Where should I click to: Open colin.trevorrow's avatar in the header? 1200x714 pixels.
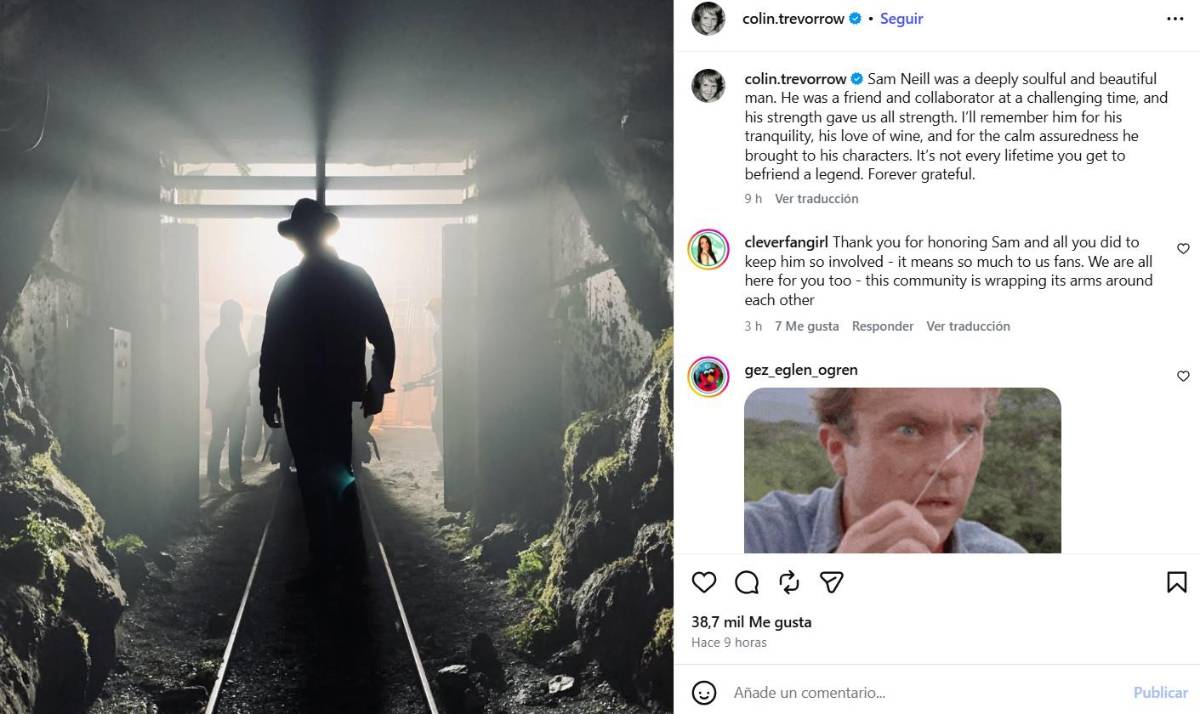click(x=708, y=18)
